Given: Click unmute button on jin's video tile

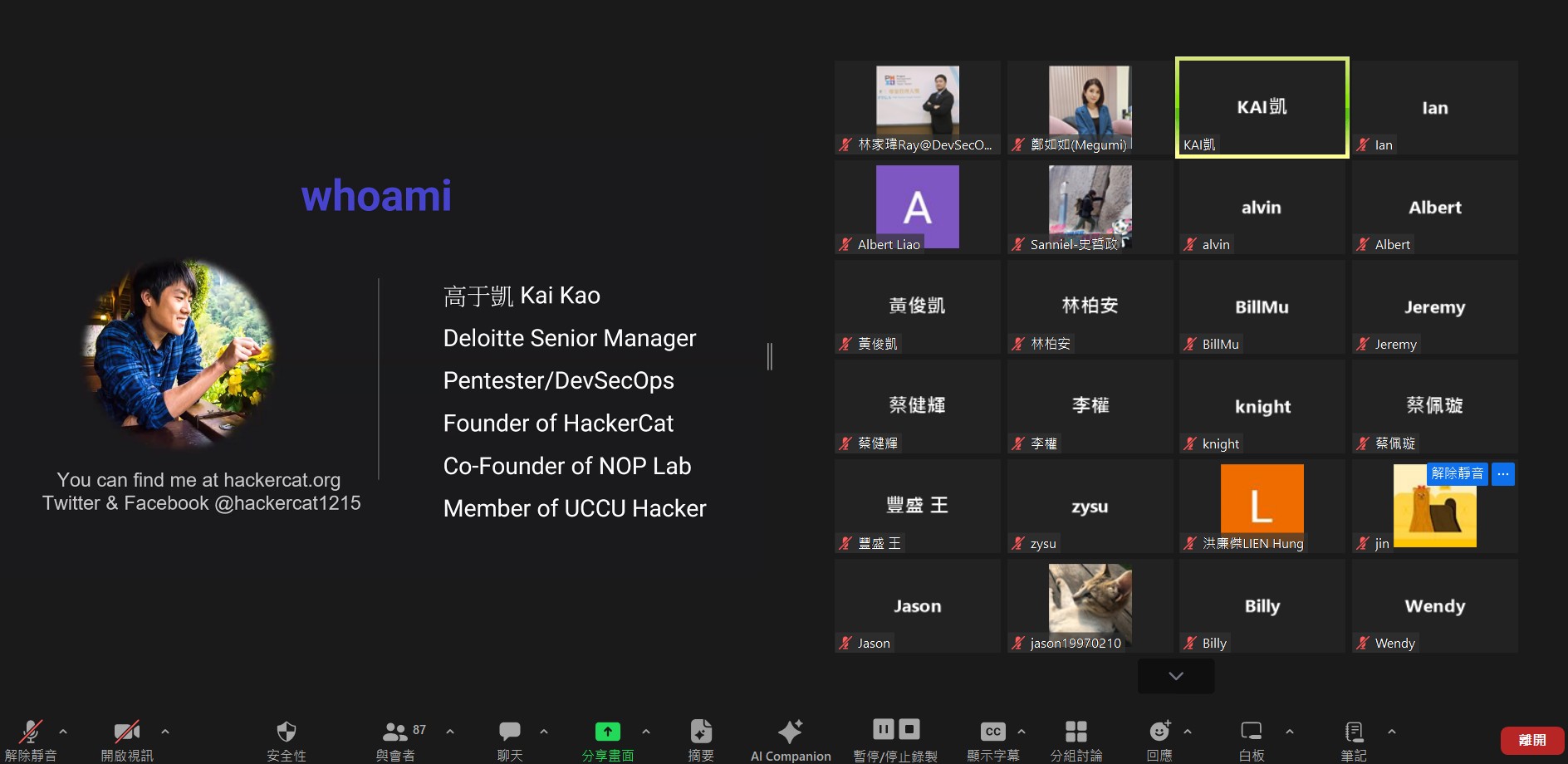Looking at the screenshot, I should coord(1457,474).
